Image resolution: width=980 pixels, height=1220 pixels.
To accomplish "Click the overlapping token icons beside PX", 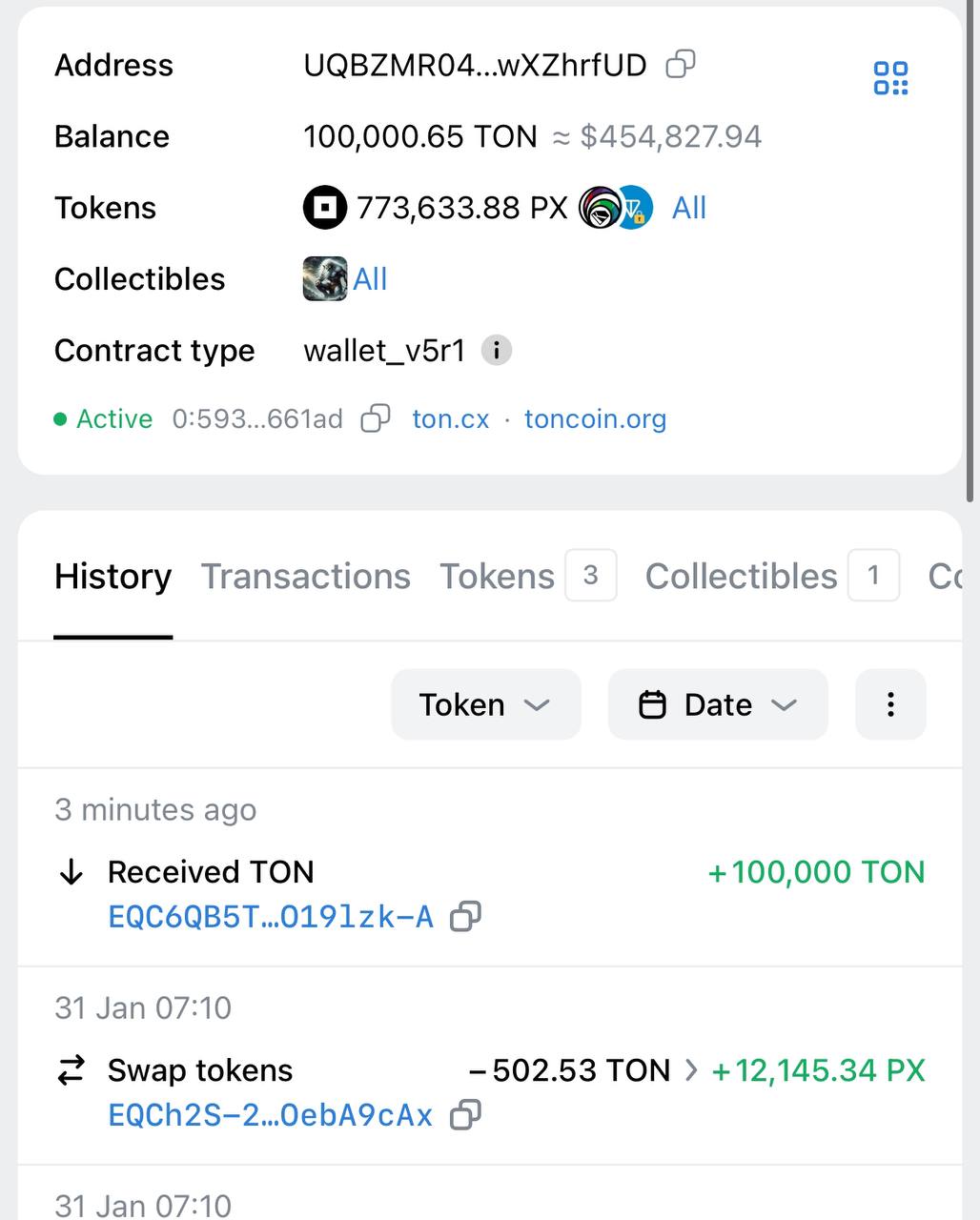I will (x=616, y=207).
